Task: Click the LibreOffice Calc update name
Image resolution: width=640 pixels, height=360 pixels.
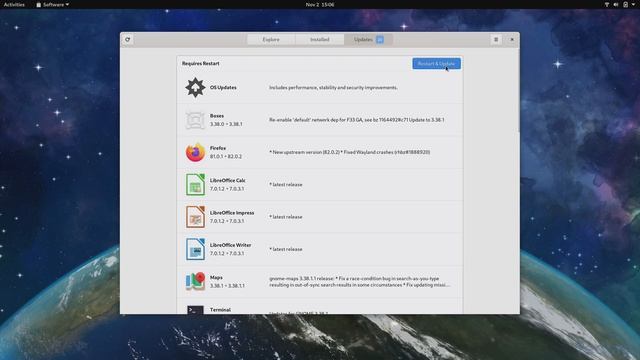Action: point(228,180)
